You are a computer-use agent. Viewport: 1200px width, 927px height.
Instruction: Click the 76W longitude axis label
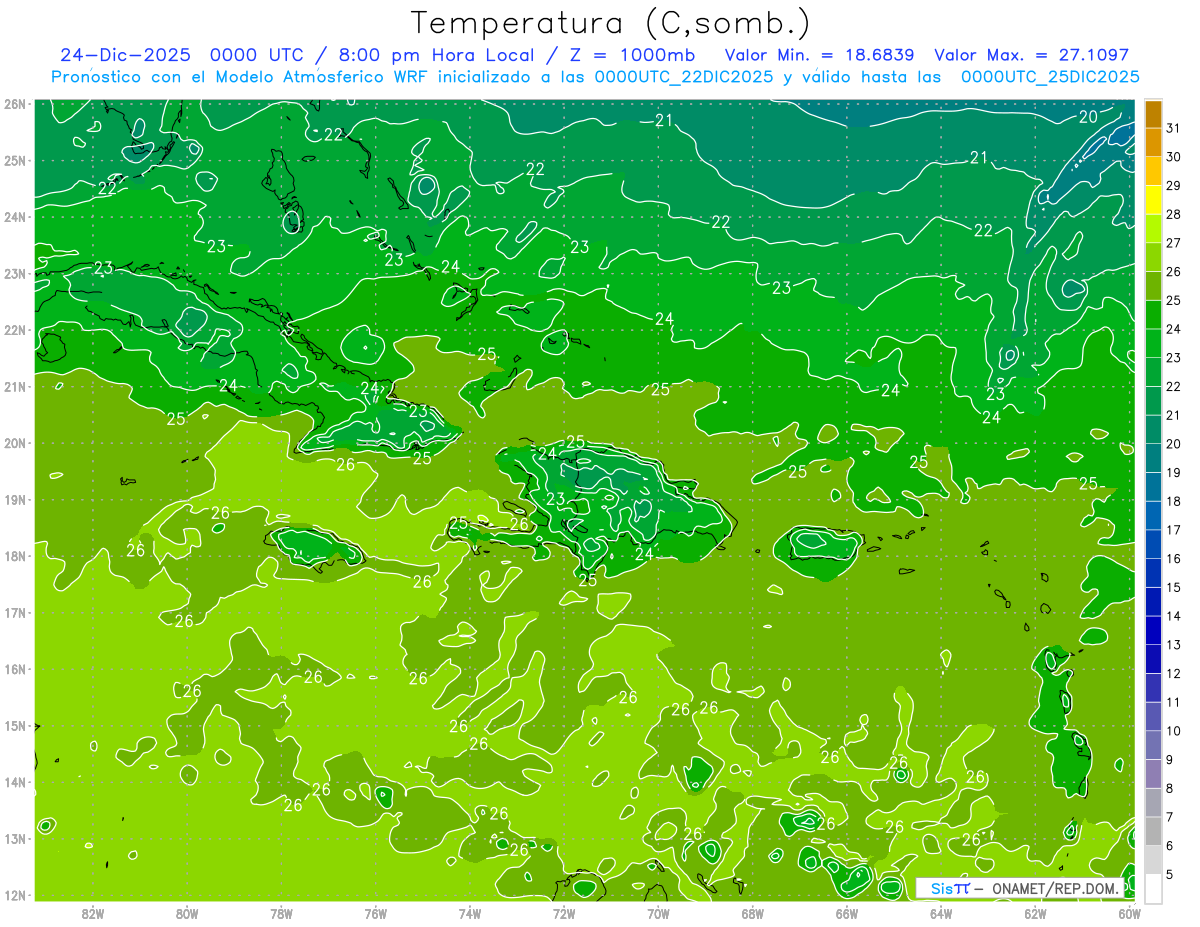pyautogui.click(x=376, y=912)
